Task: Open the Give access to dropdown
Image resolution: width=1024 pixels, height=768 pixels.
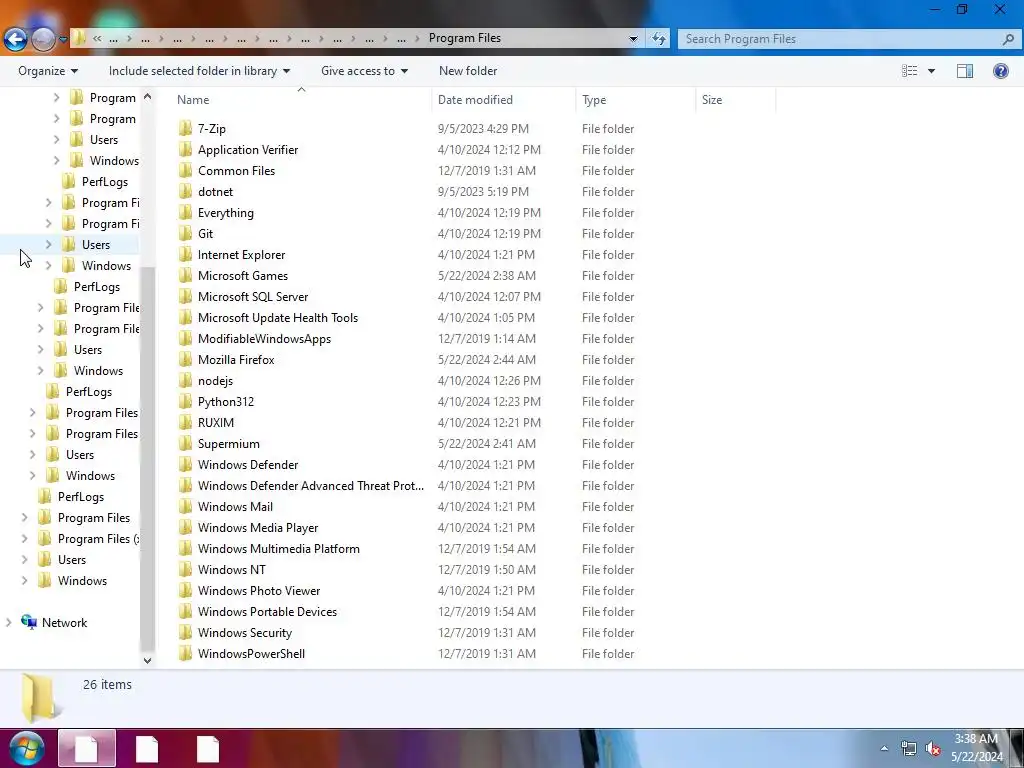Action: click(364, 71)
